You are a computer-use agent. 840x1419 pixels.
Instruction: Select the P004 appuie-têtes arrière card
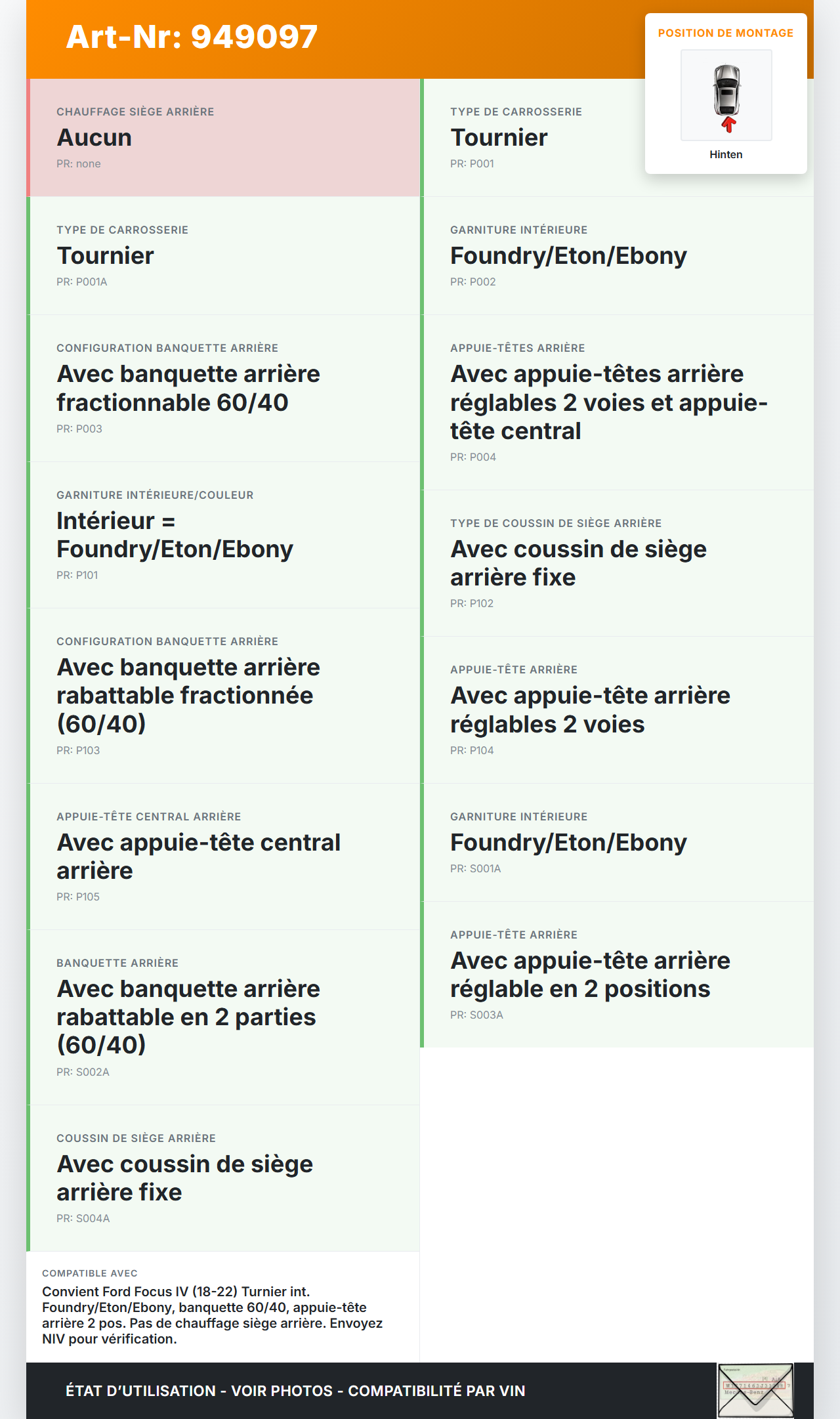click(x=617, y=402)
